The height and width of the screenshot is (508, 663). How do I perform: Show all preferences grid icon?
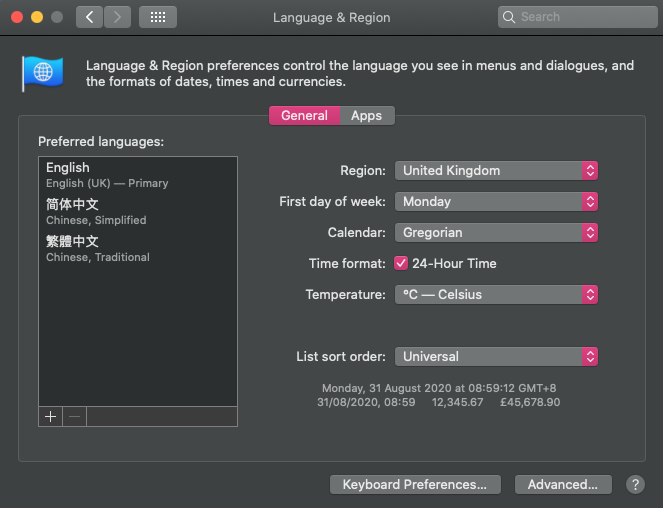[x=158, y=17]
